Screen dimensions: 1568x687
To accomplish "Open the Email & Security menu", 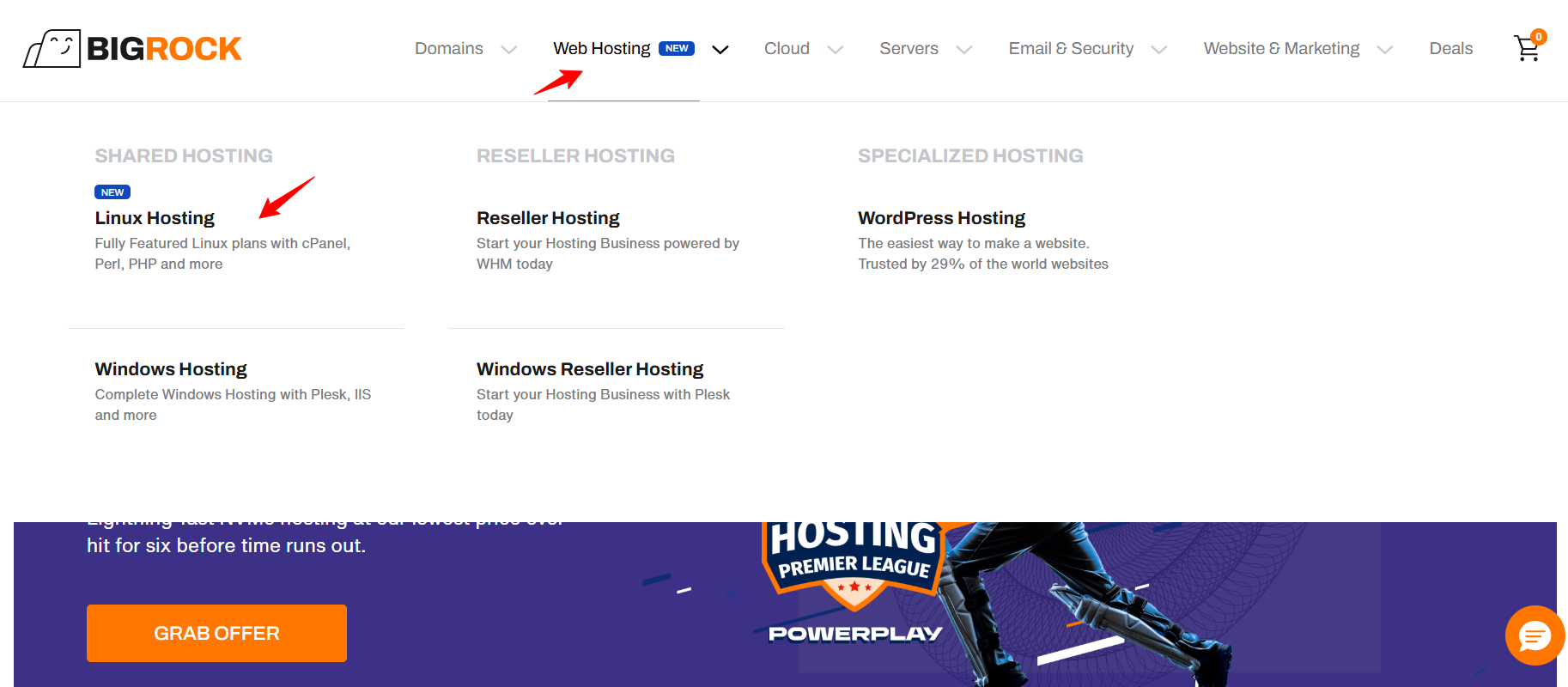I will pyautogui.click(x=1071, y=49).
